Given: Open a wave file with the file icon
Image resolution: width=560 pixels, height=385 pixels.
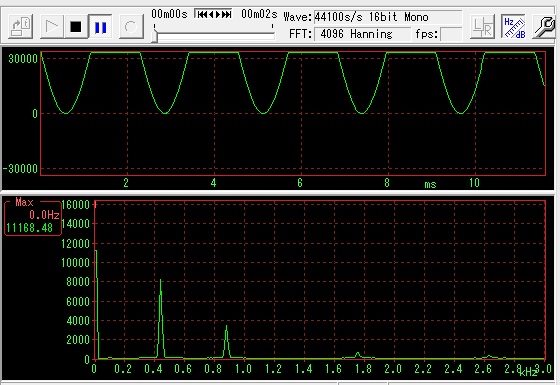Looking at the screenshot, I should coord(21,27).
